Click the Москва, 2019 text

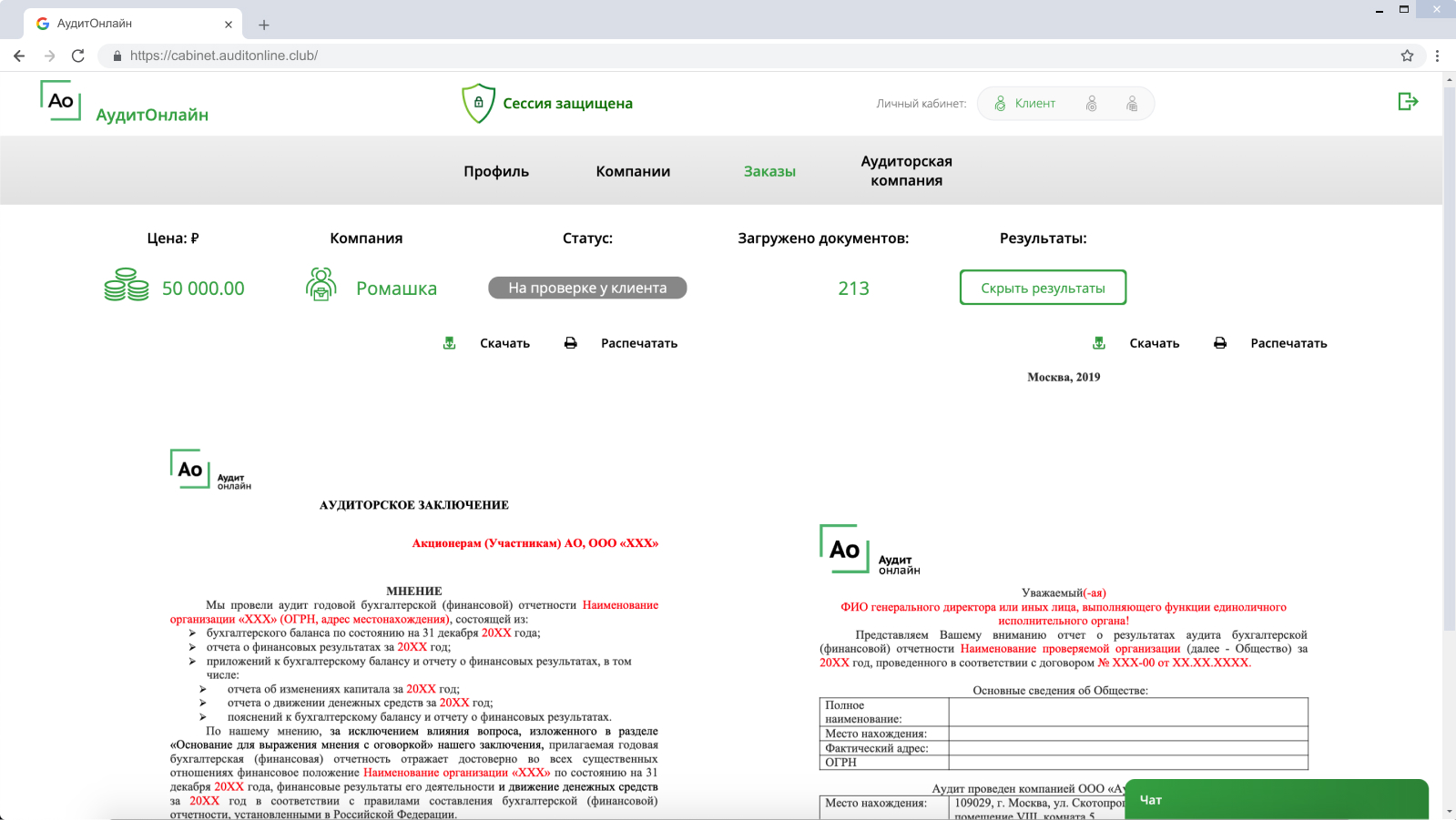coord(1064,377)
